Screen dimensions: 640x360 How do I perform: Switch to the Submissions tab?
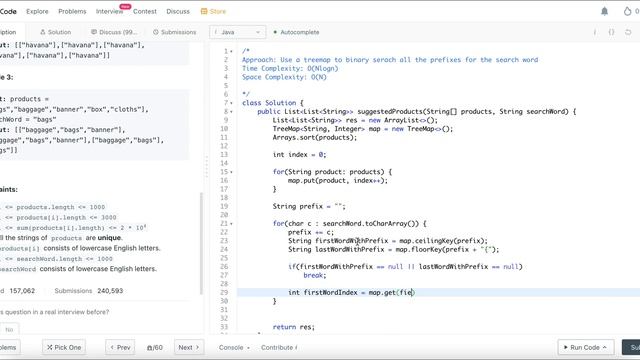click(175, 32)
